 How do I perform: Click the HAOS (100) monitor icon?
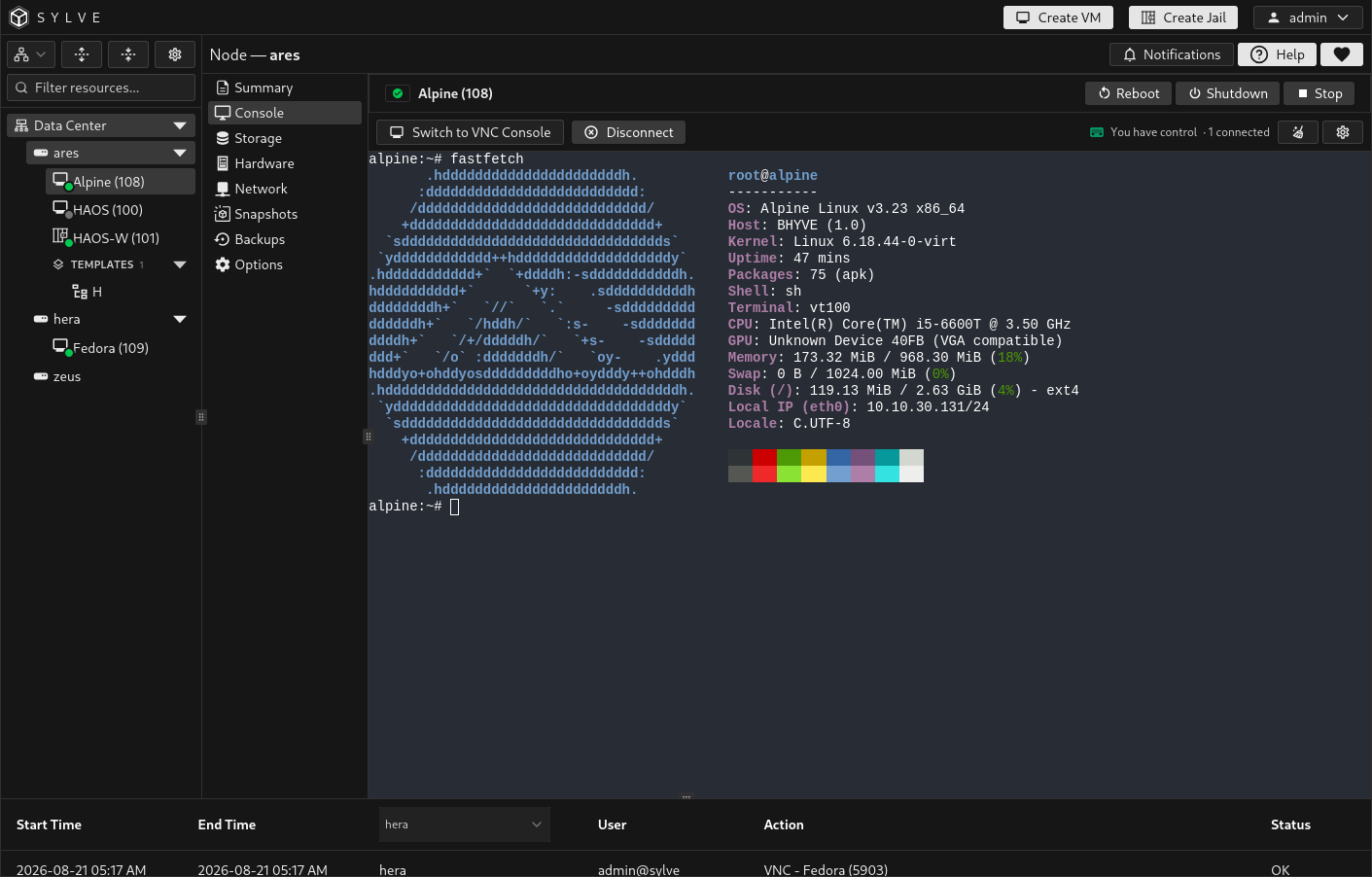pos(61,209)
